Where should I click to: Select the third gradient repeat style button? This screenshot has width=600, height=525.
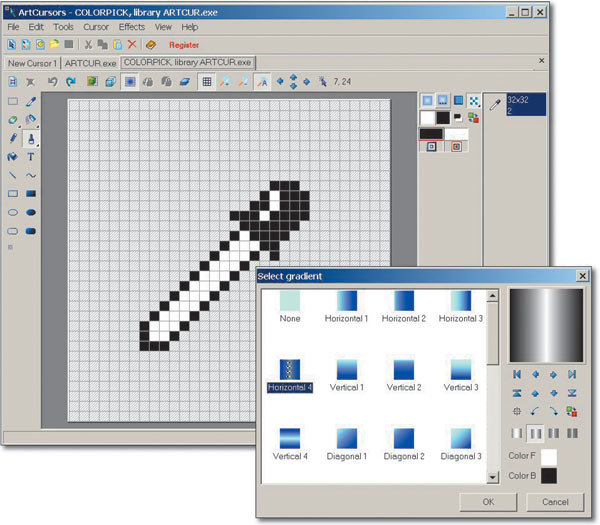(553, 434)
